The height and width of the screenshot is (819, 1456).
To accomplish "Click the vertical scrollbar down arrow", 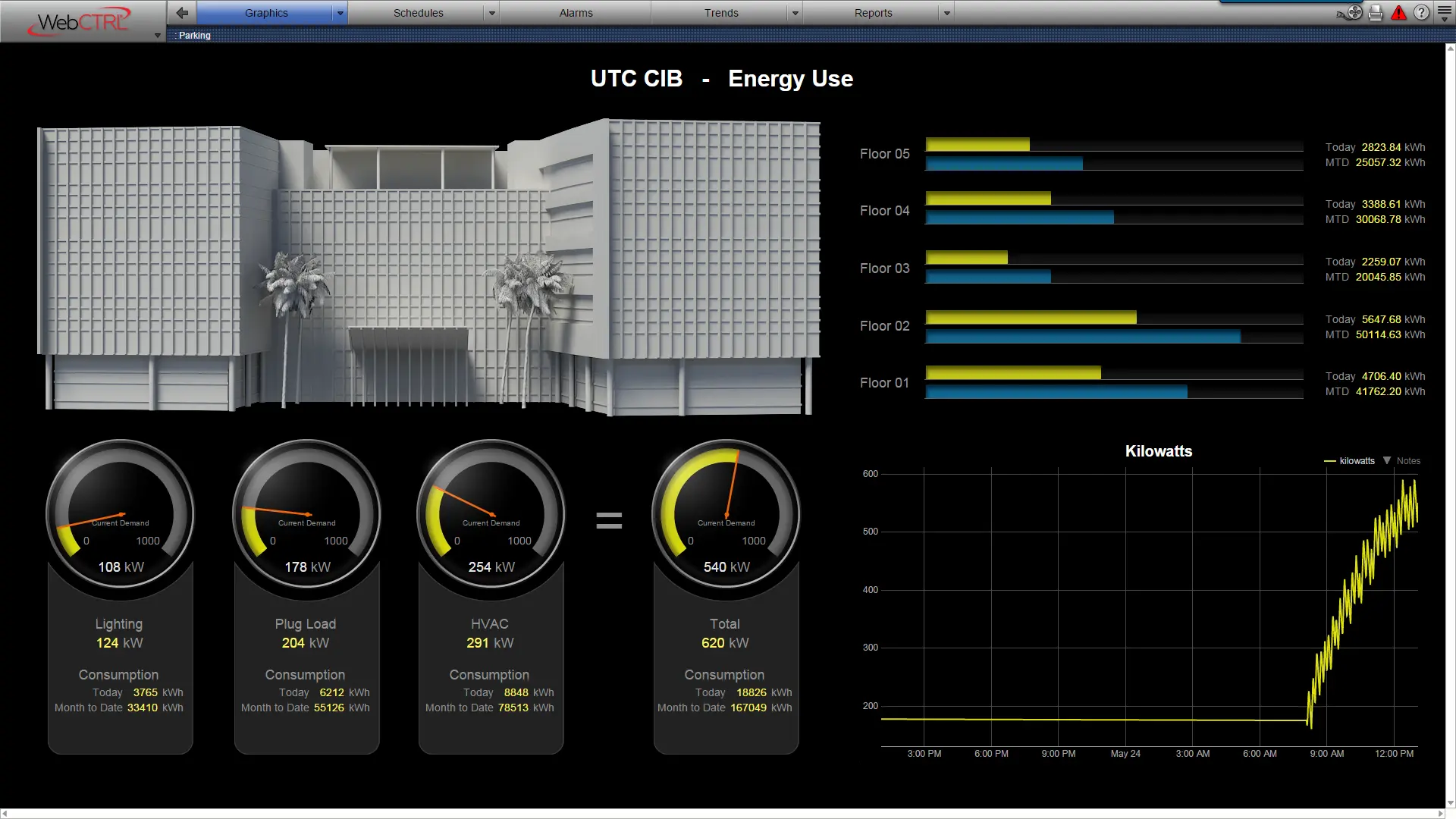I will pyautogui.click(x=1450, y=803).
